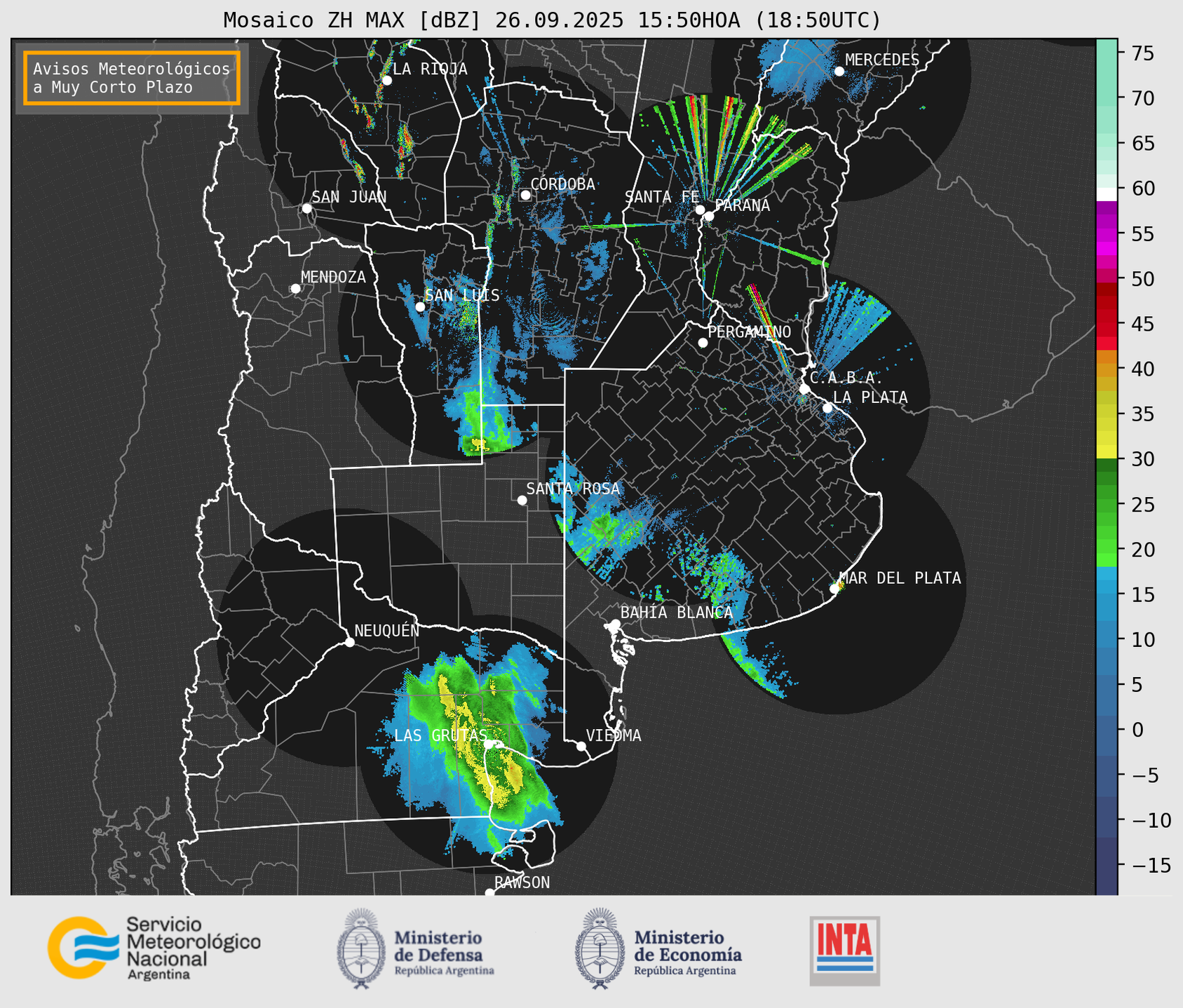Select the MENDOZA city marker
1183x1008 pixels.
[295, 289]
